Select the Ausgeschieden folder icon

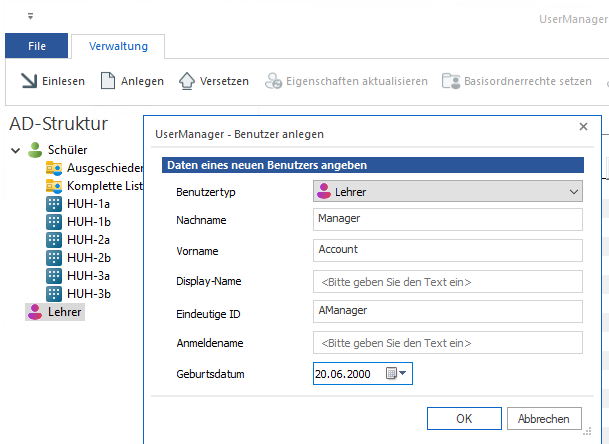click(55, 168)
